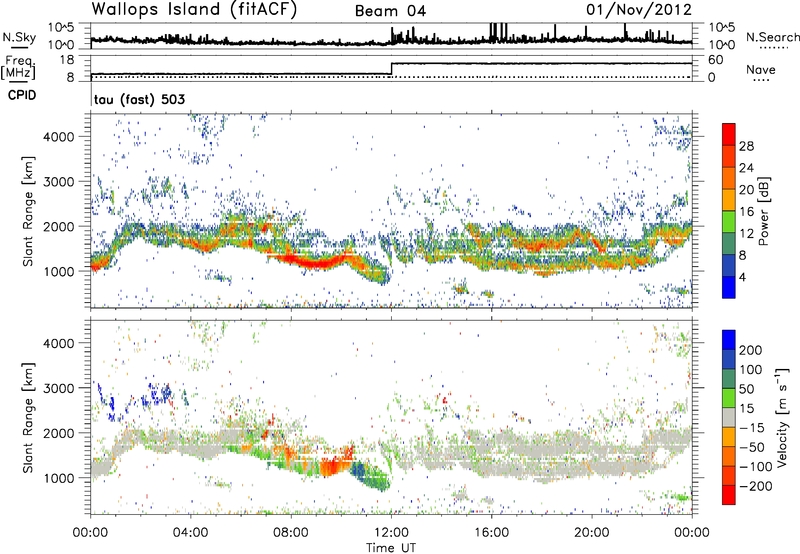Viewport: 800px width, 554px height.
Task: Click the red segment of Power colorbar
Action: pyautogui.click(x=729, y=134)
